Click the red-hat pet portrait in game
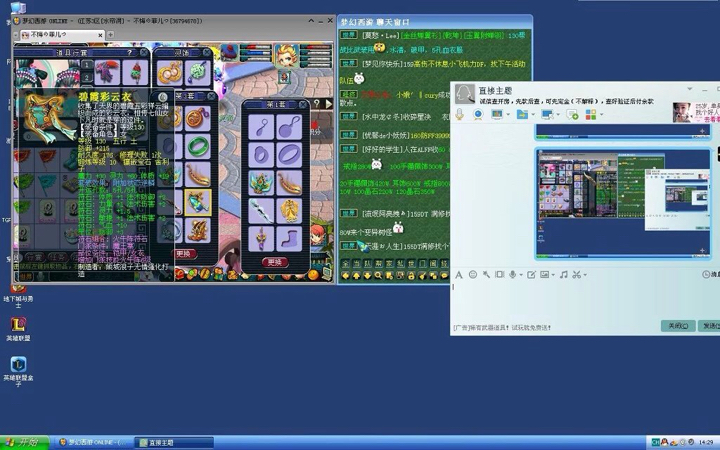 click(x=230, y=53)
